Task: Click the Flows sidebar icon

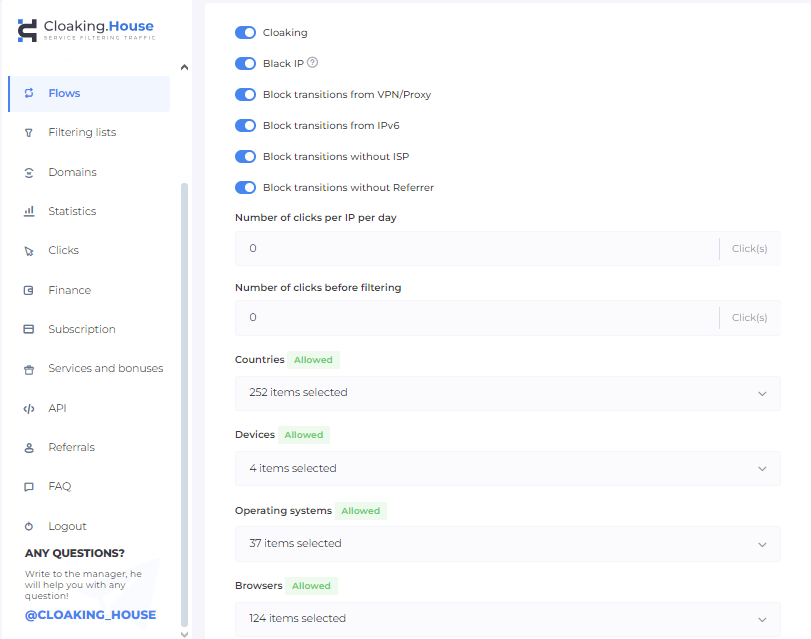Action: 29,93
